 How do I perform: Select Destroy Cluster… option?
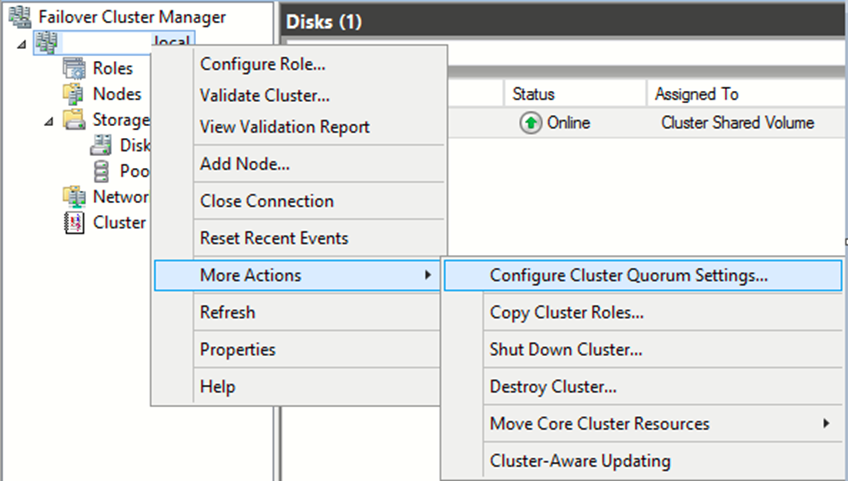click(553, 386)
